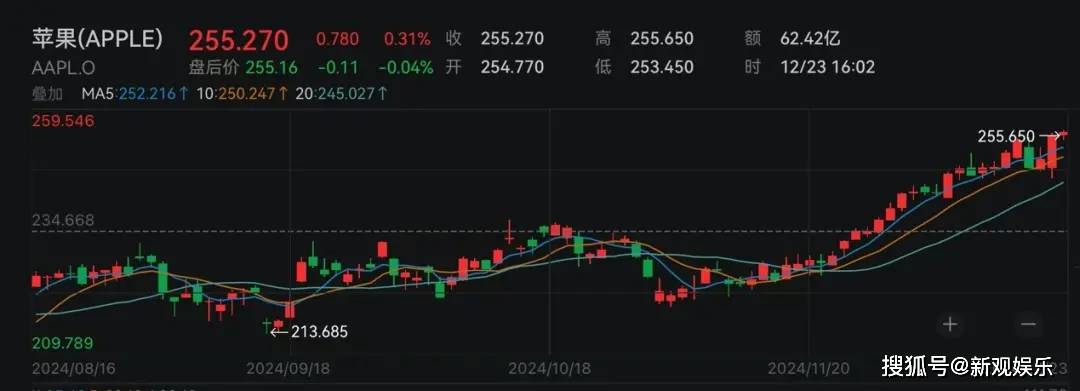1080x391 pixels.
Task: Zoom out chart with minus button
Action: [x=1028, y=324]
